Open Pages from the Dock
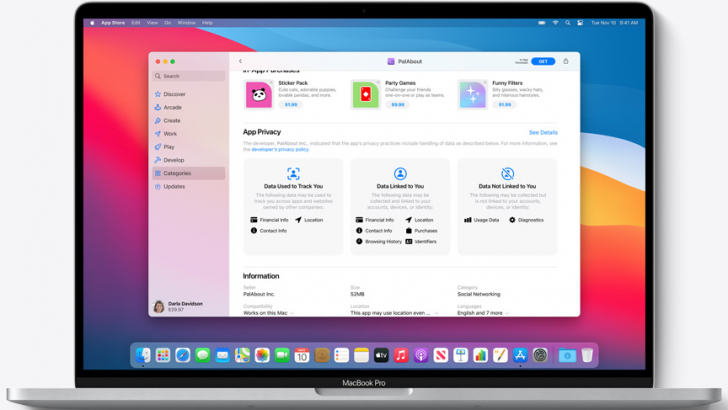This screenshot has height=410, width=728. point(500,355)
